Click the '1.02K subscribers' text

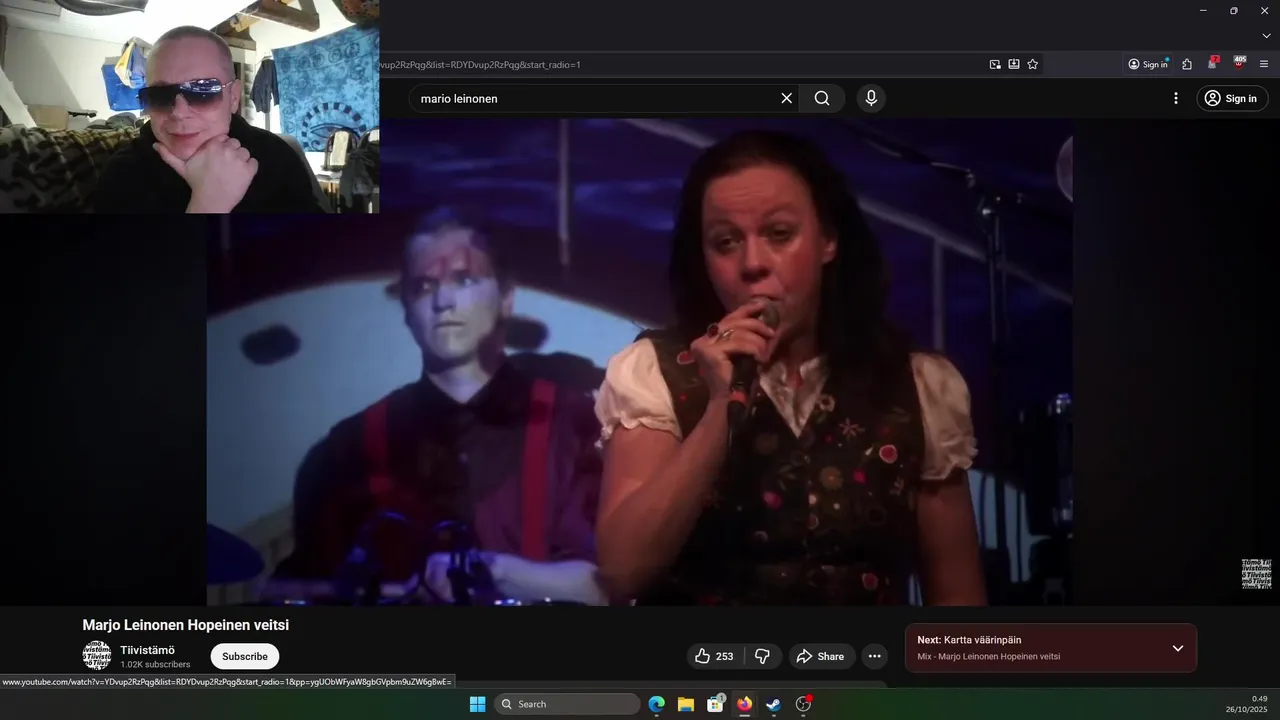[x=155, y=664]
